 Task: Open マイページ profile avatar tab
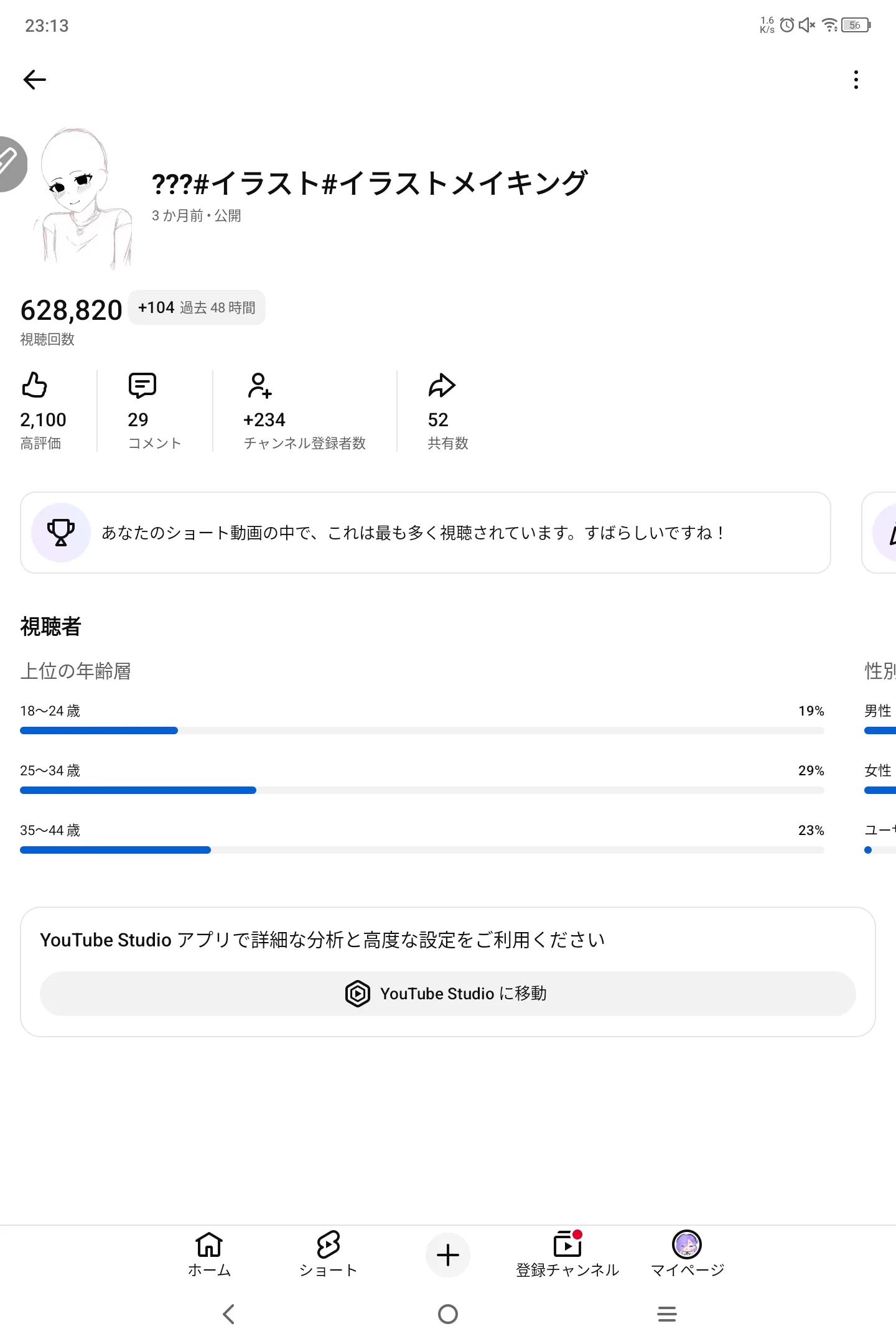pos(687,1254)
